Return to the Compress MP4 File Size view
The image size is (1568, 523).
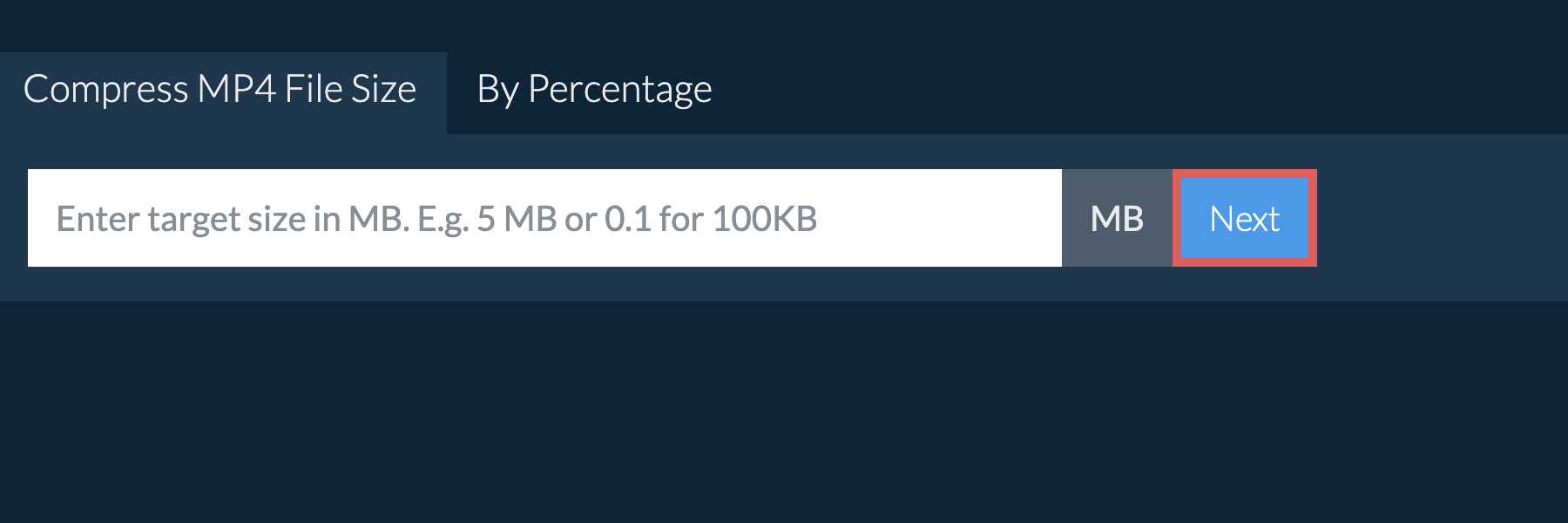(x=220, y=88)
